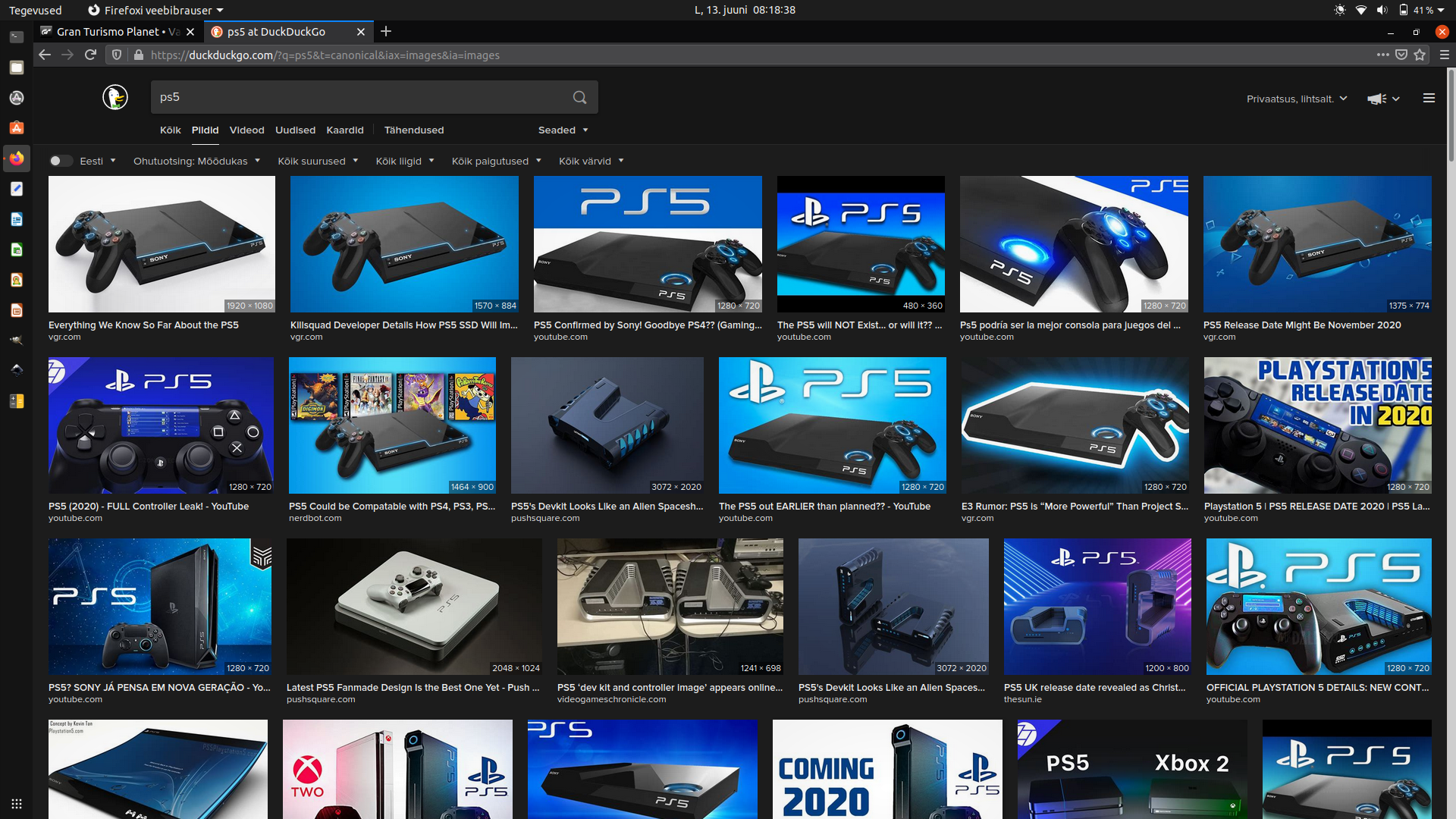Open the Kõik suurused size filter
1456x819 pixels.
(317, 161)
